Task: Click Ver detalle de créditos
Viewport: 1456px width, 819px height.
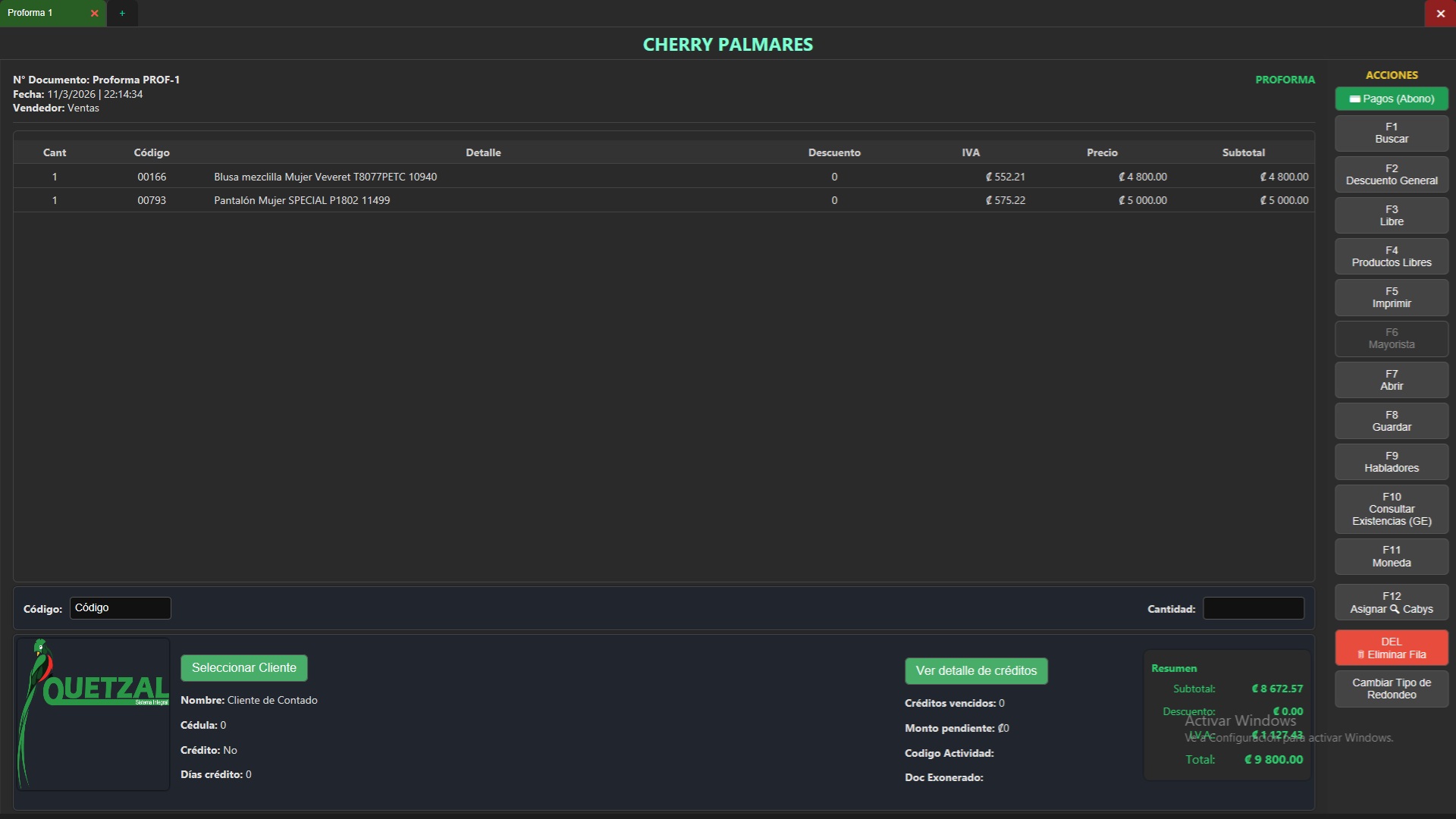Action: 976,671
